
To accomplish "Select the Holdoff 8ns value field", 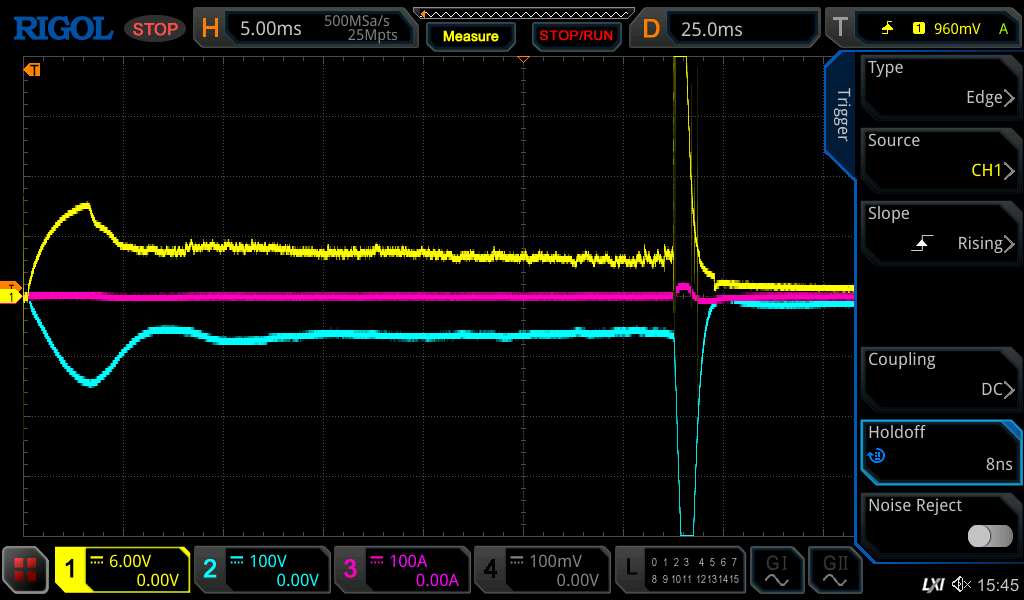I will [x=939, y=449].
